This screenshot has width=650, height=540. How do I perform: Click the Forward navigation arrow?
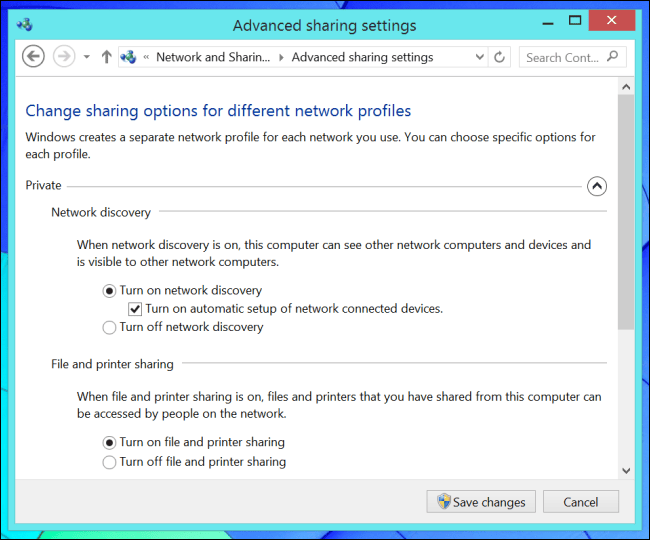pyautogui.click(x=64, y=57)
